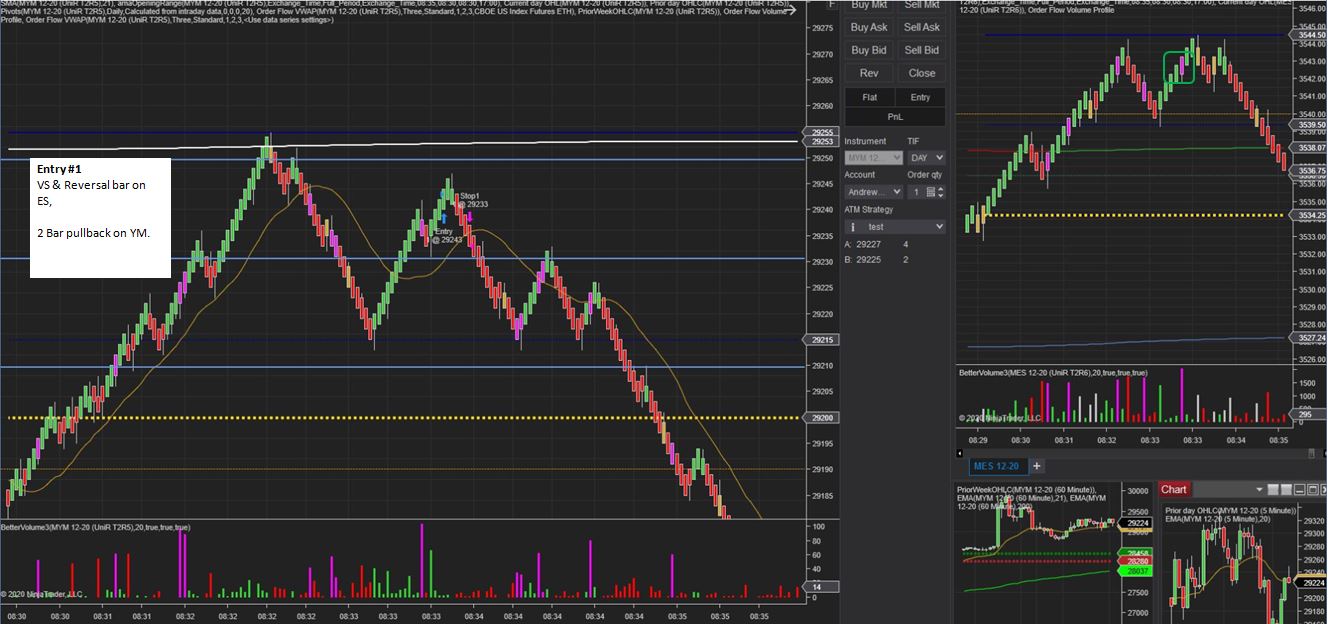1330x624 pixels.
Task: Click Entry price display box
Action: click(920, 97)
